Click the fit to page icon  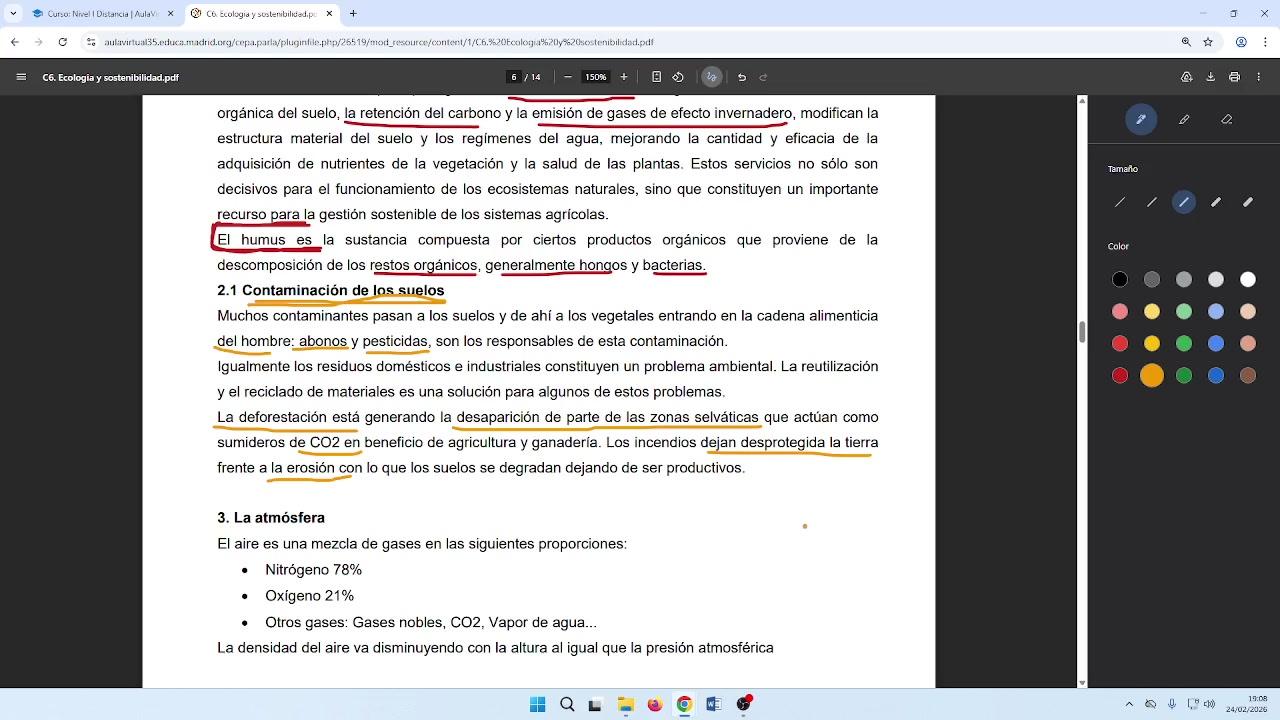(x=656, y=77)
